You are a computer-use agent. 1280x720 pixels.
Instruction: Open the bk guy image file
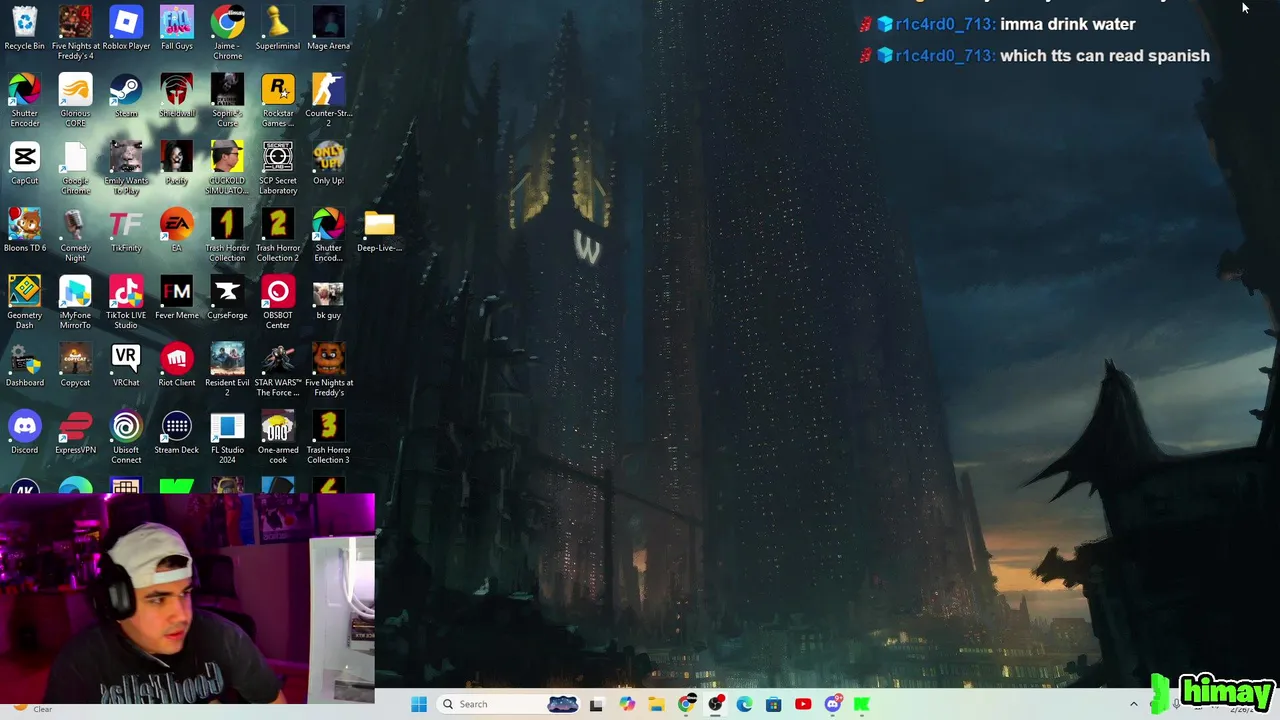(328, 298)
